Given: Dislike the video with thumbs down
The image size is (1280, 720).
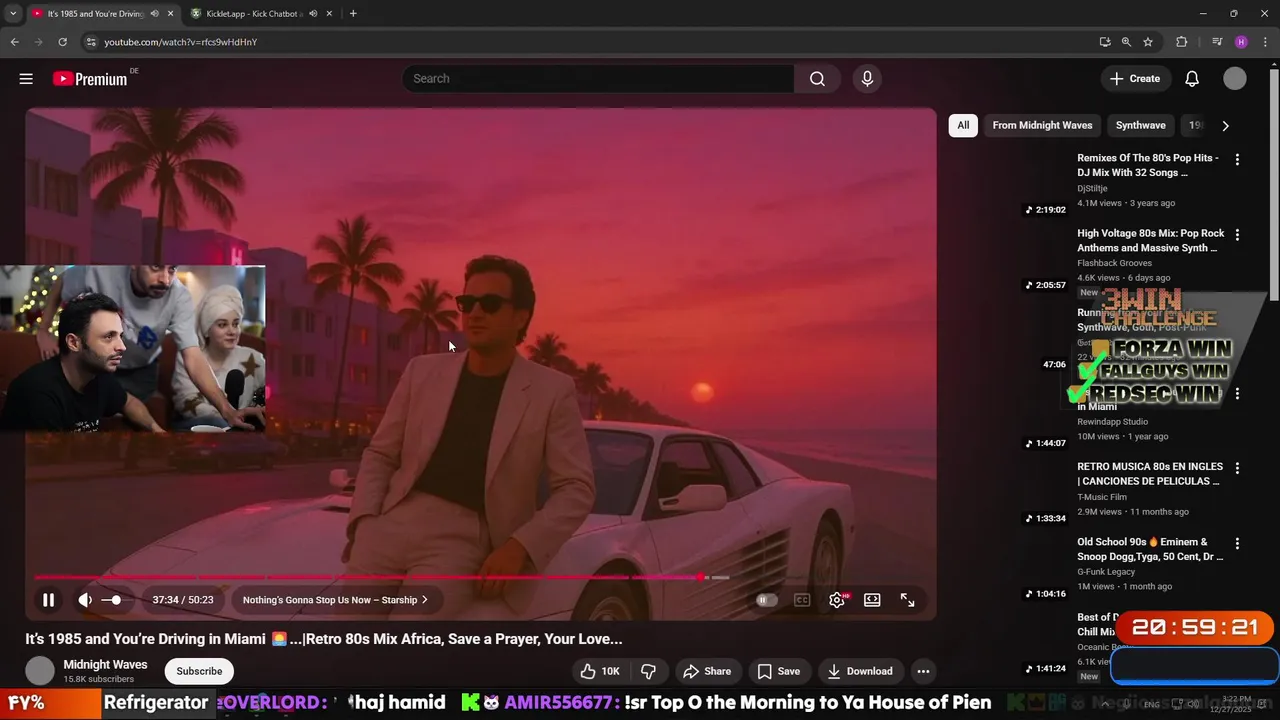Looking at the screenshot, I should tap(648, 671).
